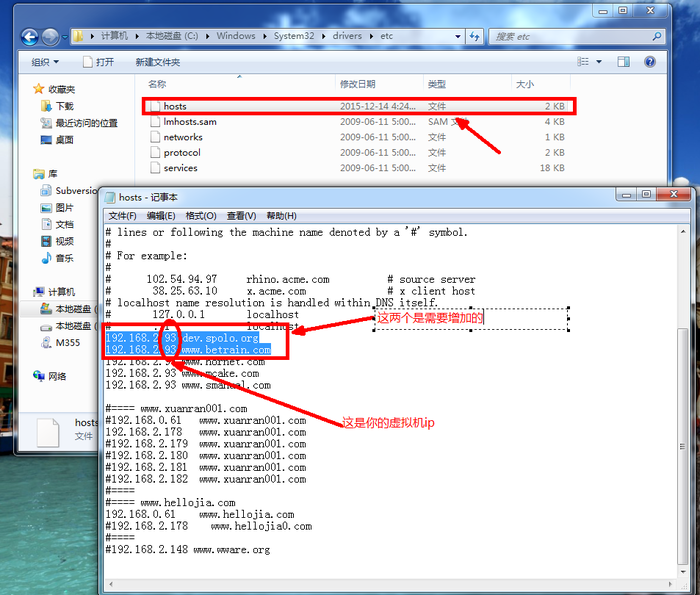
Task: Click the Forward navigation arrow in Explorer
Action: [50, 37]
